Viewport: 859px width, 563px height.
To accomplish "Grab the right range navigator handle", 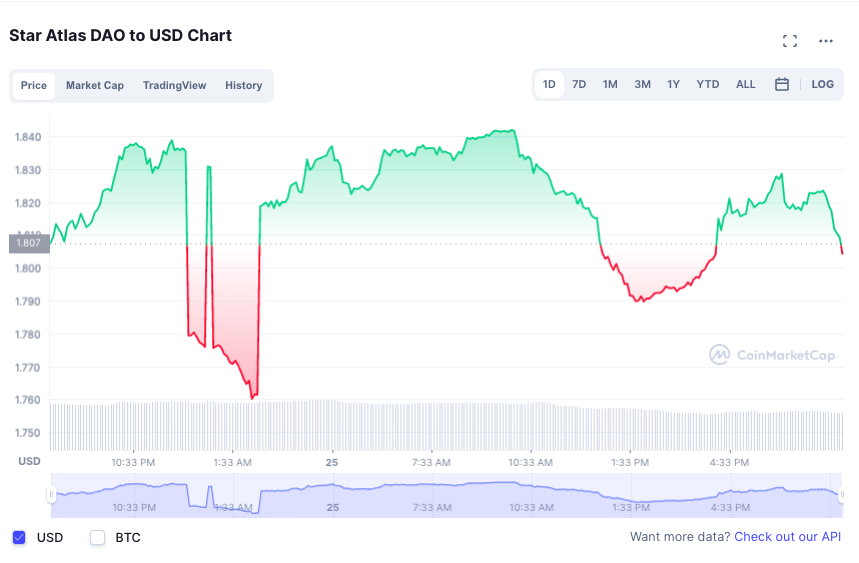I will (x=842, y=495).
